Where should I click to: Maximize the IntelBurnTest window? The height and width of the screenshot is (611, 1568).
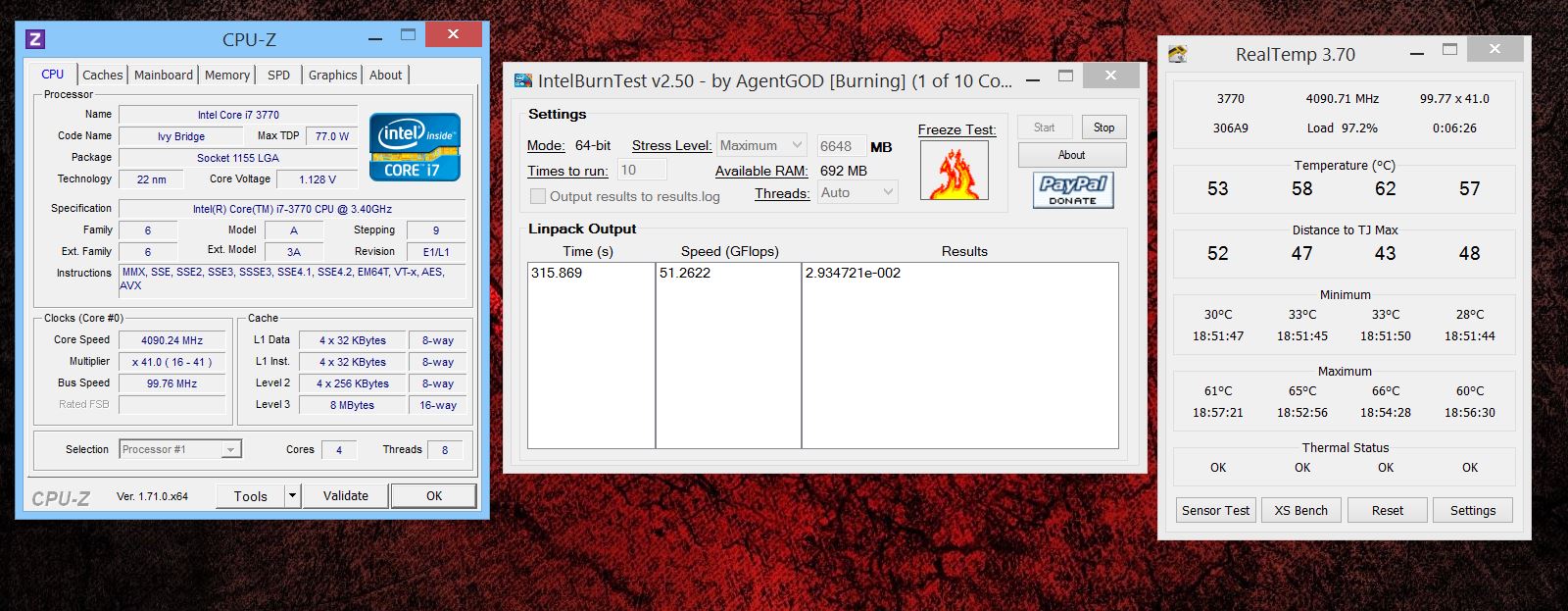point(1065,77)
